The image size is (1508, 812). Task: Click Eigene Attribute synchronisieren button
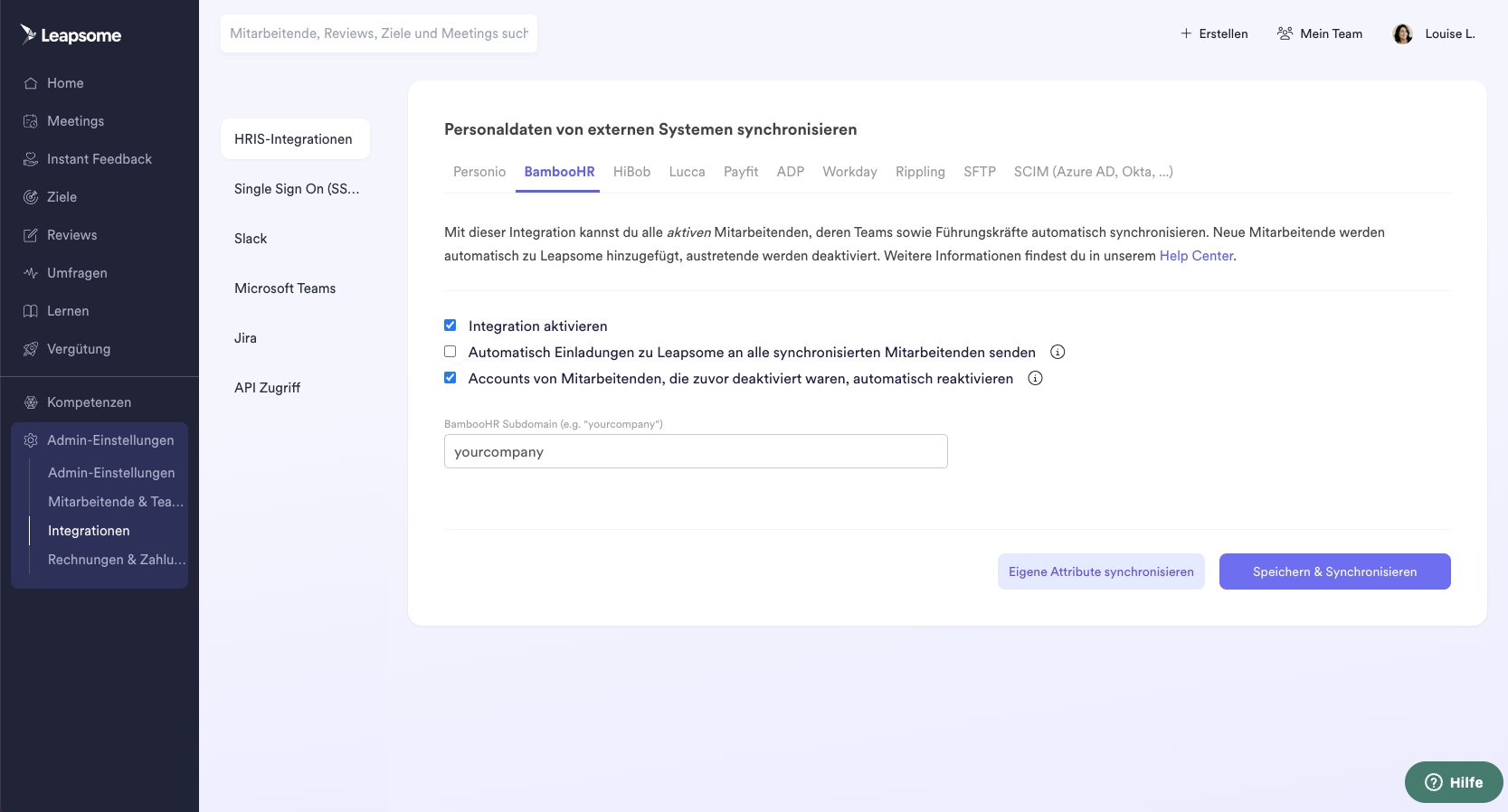[1101, 571]
